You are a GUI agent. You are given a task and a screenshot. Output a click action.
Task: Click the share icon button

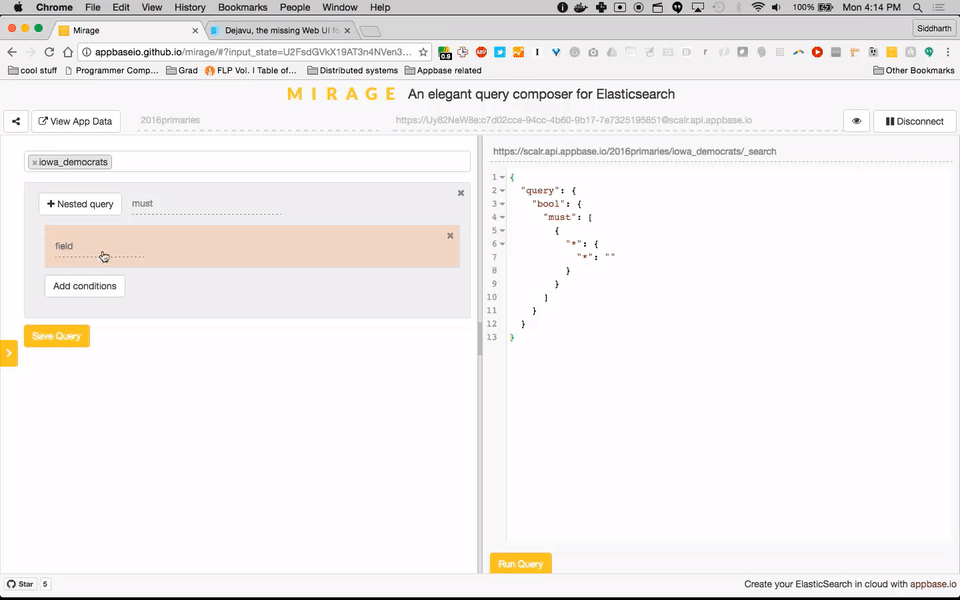(x=16, y=121)
